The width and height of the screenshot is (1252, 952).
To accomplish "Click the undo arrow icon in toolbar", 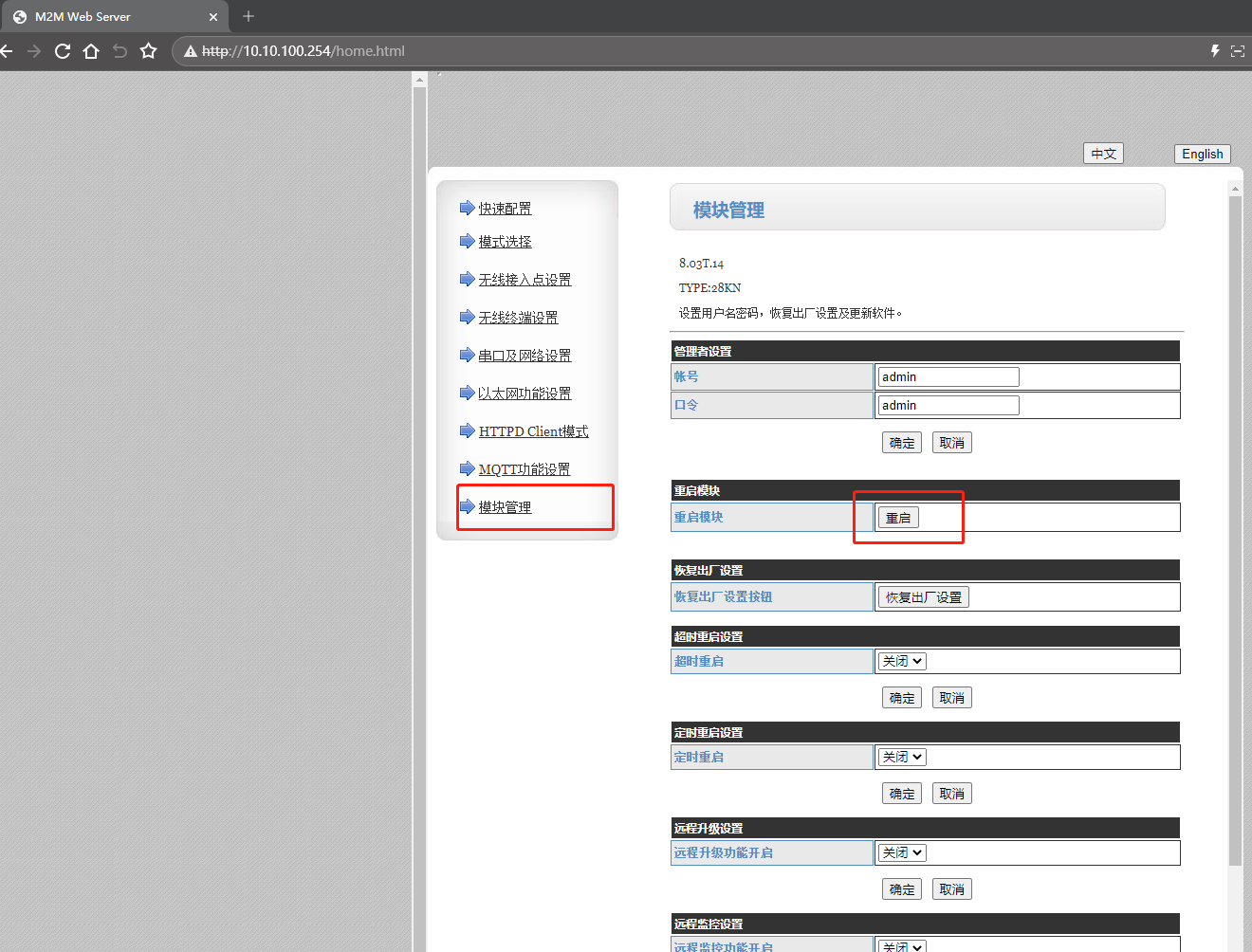I will click(120, 51).
